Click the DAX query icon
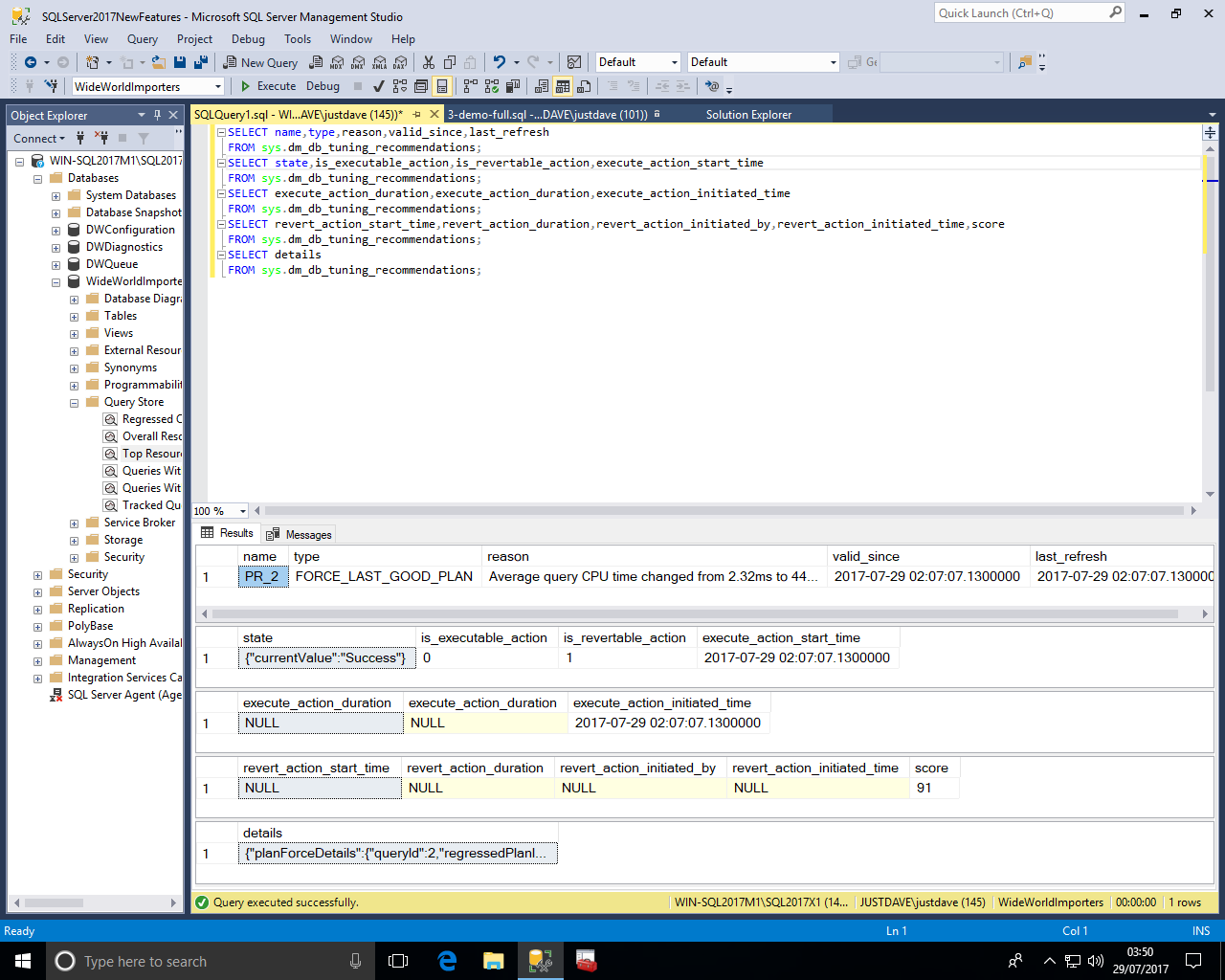 point(400,62)
